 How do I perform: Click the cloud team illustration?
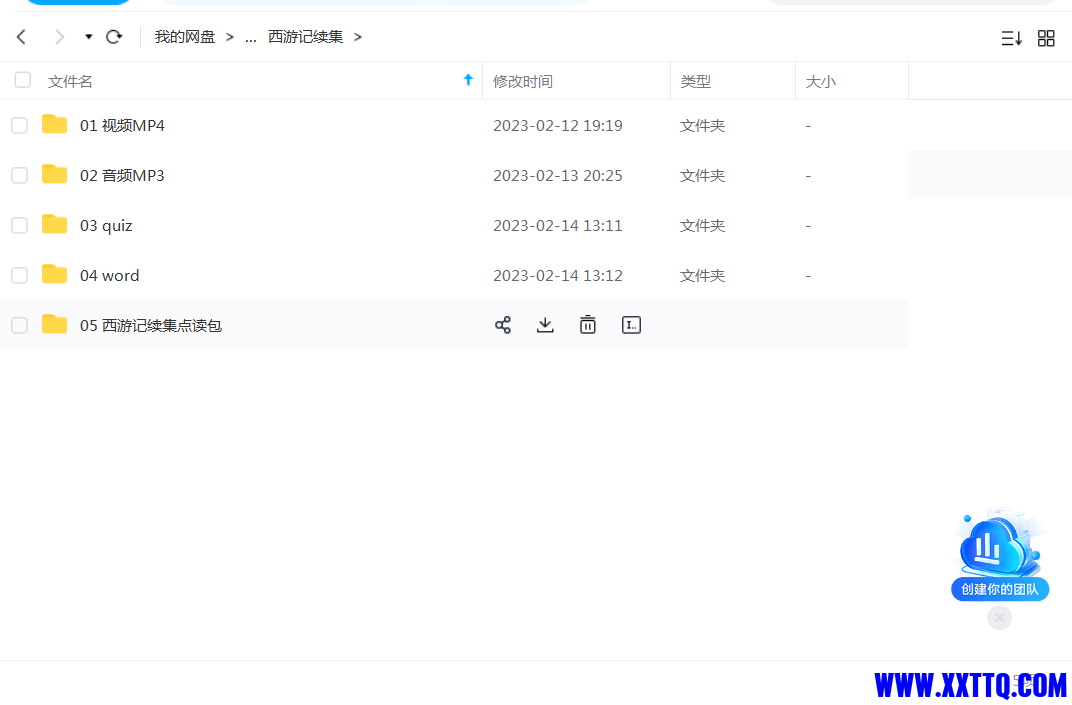[1000, 544]
